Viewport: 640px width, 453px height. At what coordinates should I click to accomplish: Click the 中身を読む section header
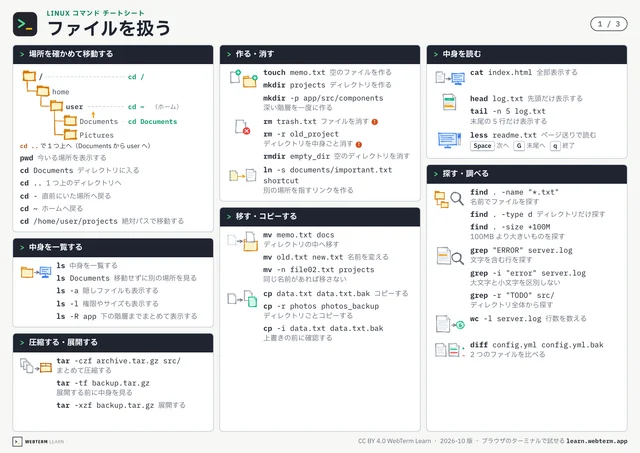tap(527, 54)
